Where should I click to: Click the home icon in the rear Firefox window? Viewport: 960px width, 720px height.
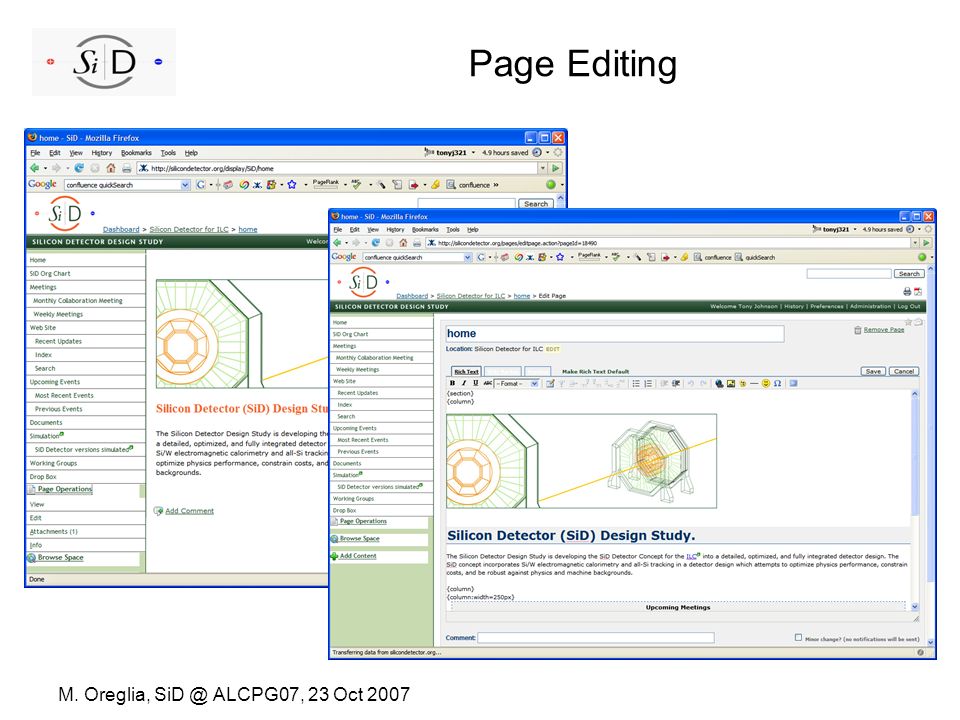coord(111,168)
